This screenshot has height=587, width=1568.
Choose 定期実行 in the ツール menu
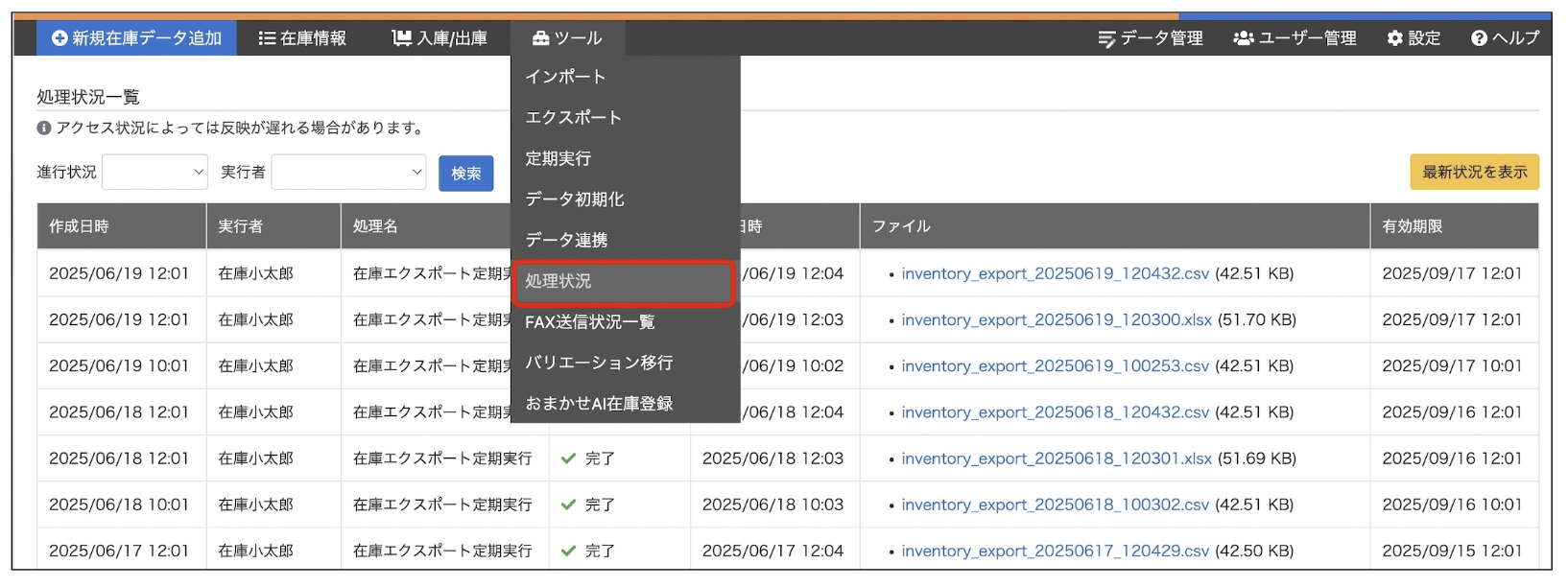[x=625, y=158]
